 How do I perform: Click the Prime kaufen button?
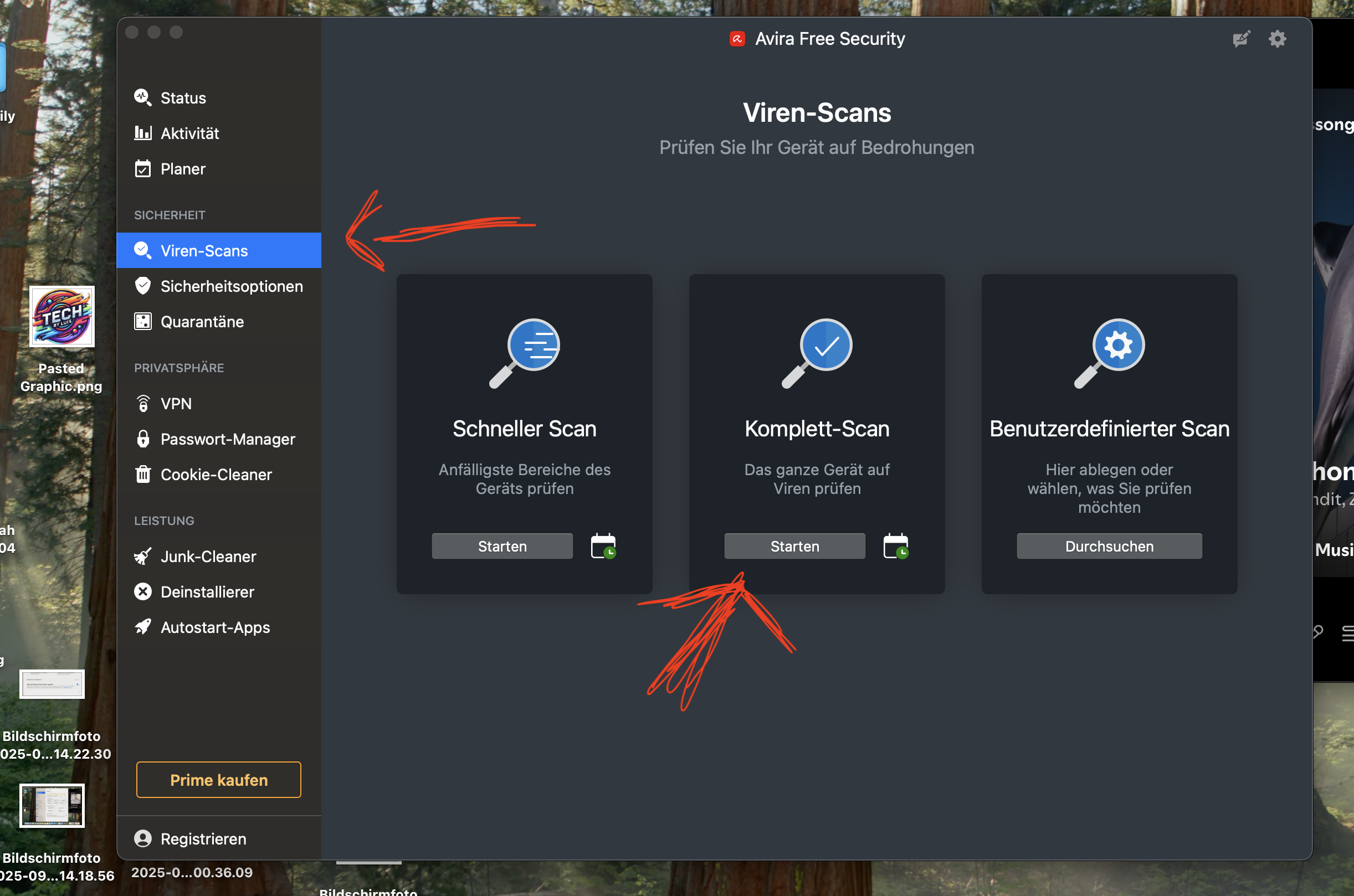[218, 779]
